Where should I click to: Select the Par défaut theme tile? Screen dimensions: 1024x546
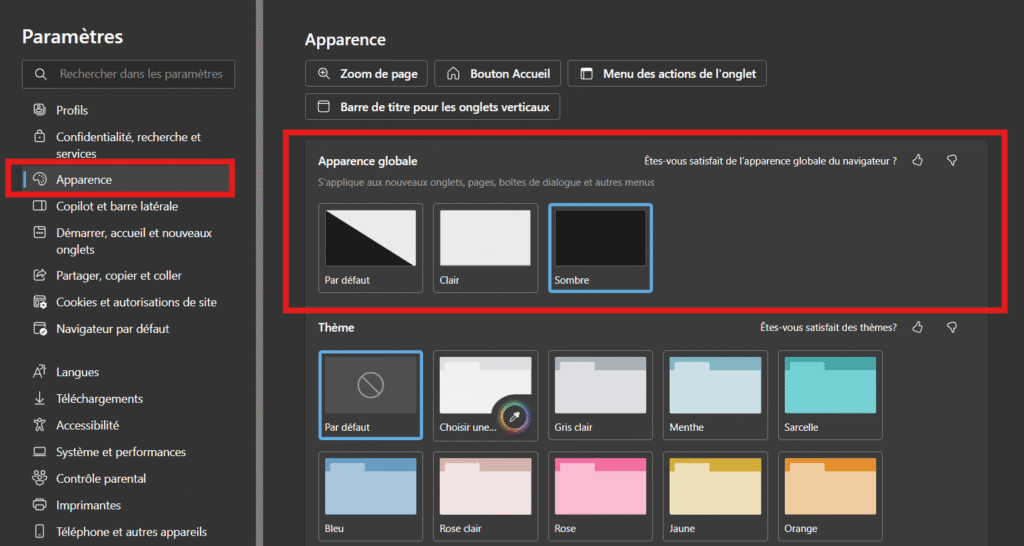(370, 395)
